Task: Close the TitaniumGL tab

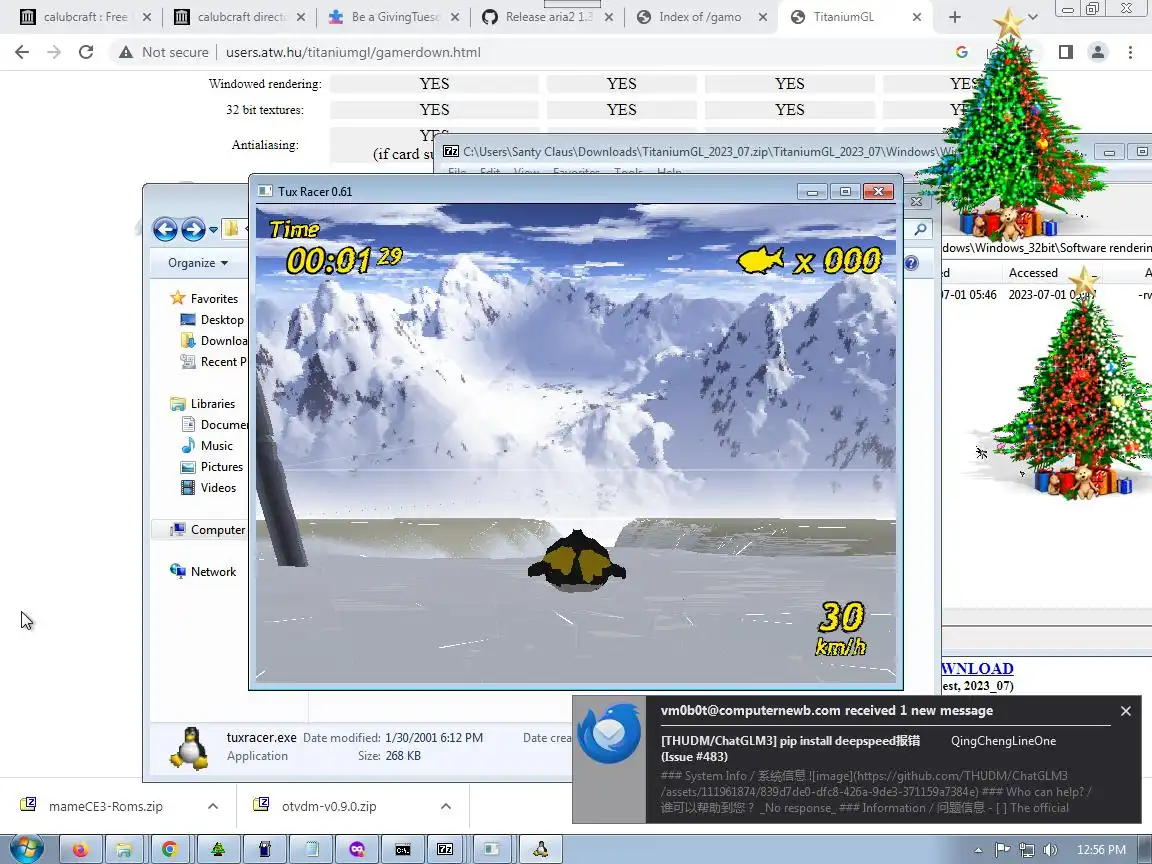Action: click(916, 17)
